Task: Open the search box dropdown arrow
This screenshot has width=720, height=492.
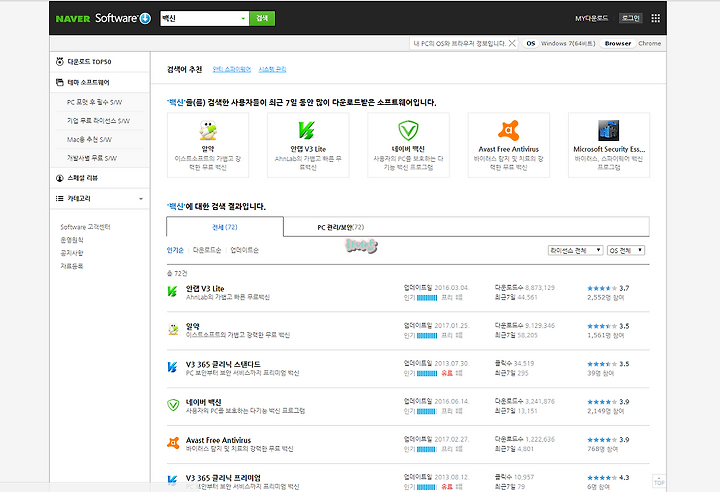Action: (x=243, y=18)
